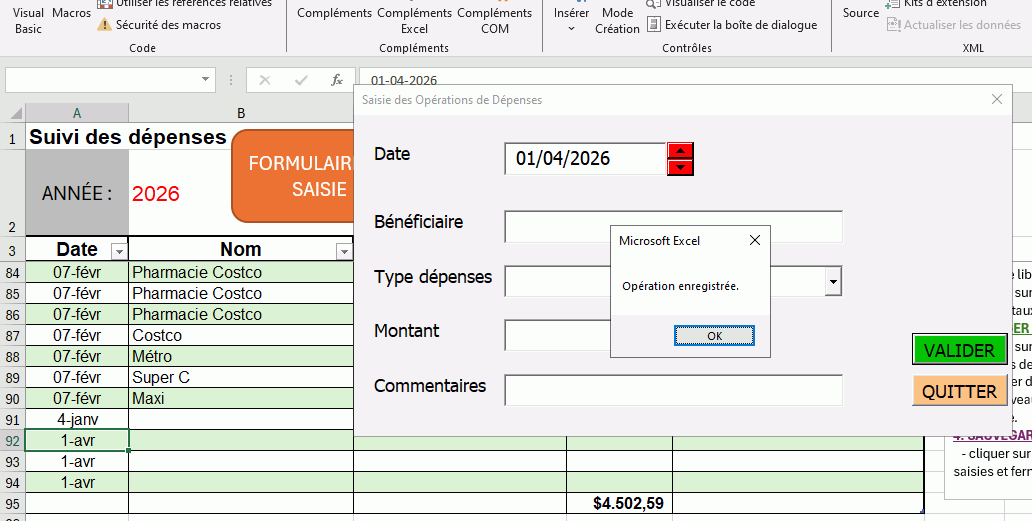This screenshot has height=521, width=1032.
Task: Click the Visual Basic ribbon button
Action: point(29,20)
